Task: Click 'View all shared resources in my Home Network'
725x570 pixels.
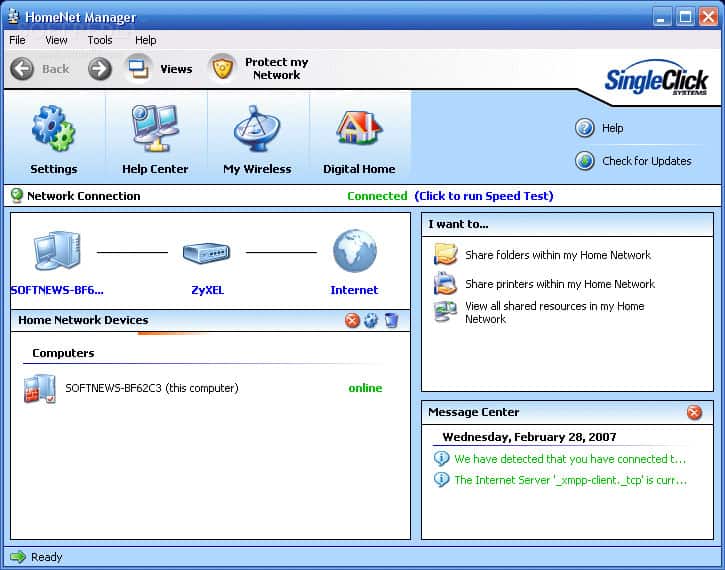Action: (x=554, y=313)
